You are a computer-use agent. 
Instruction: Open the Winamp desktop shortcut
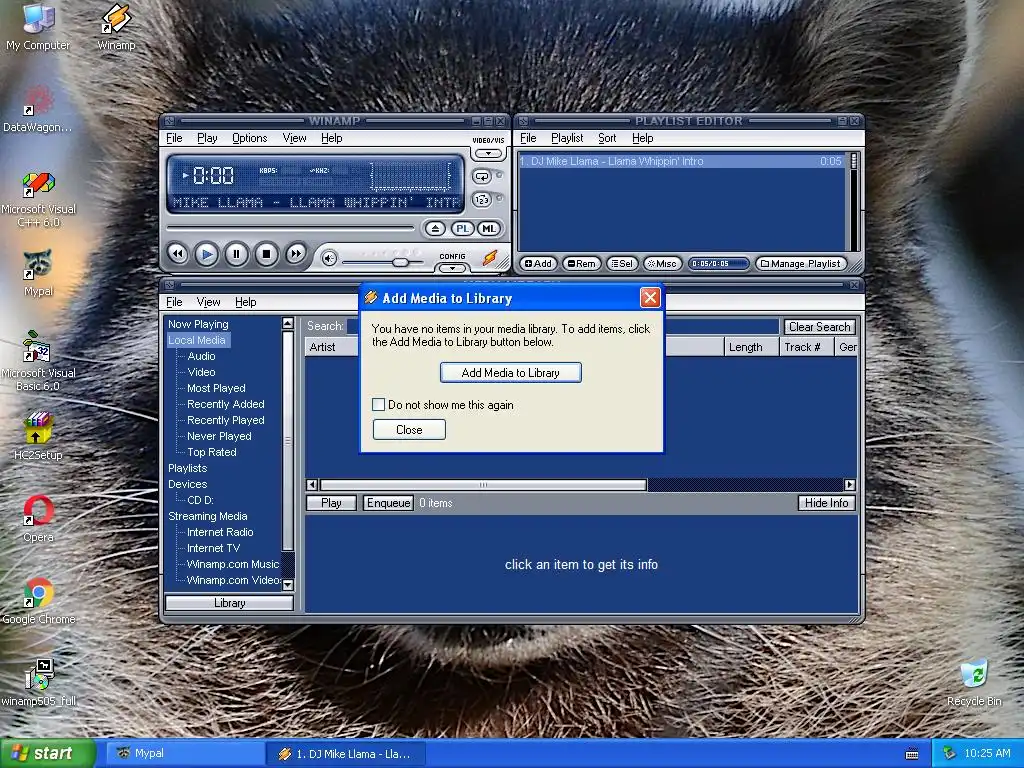pos(116,27)
